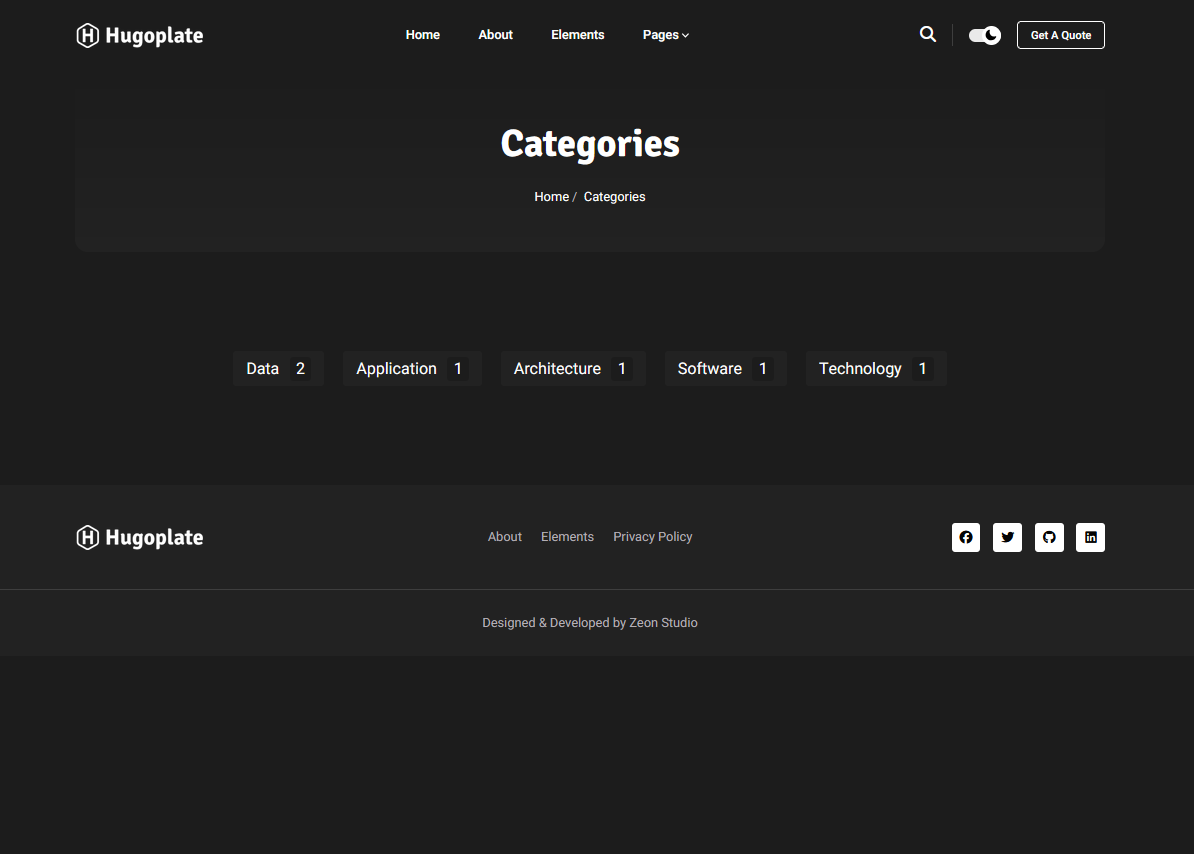Viewport: 1194px width, 854px height.
Task: Open the Twitter social icon
Action: point(1007,537)
